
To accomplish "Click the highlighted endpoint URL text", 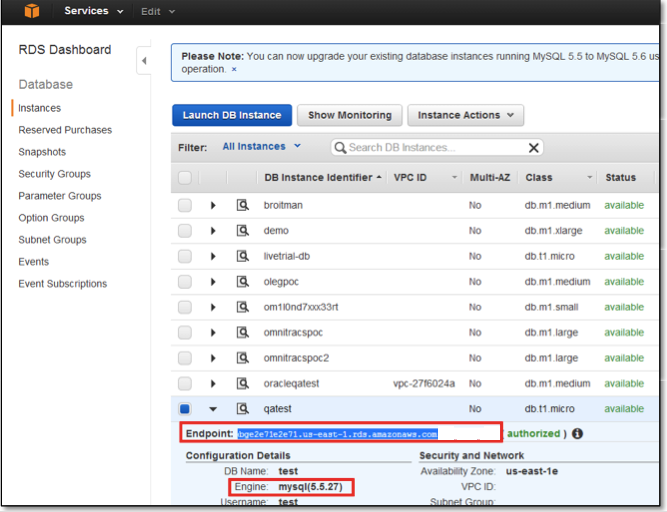I will [x=337, y=434].
